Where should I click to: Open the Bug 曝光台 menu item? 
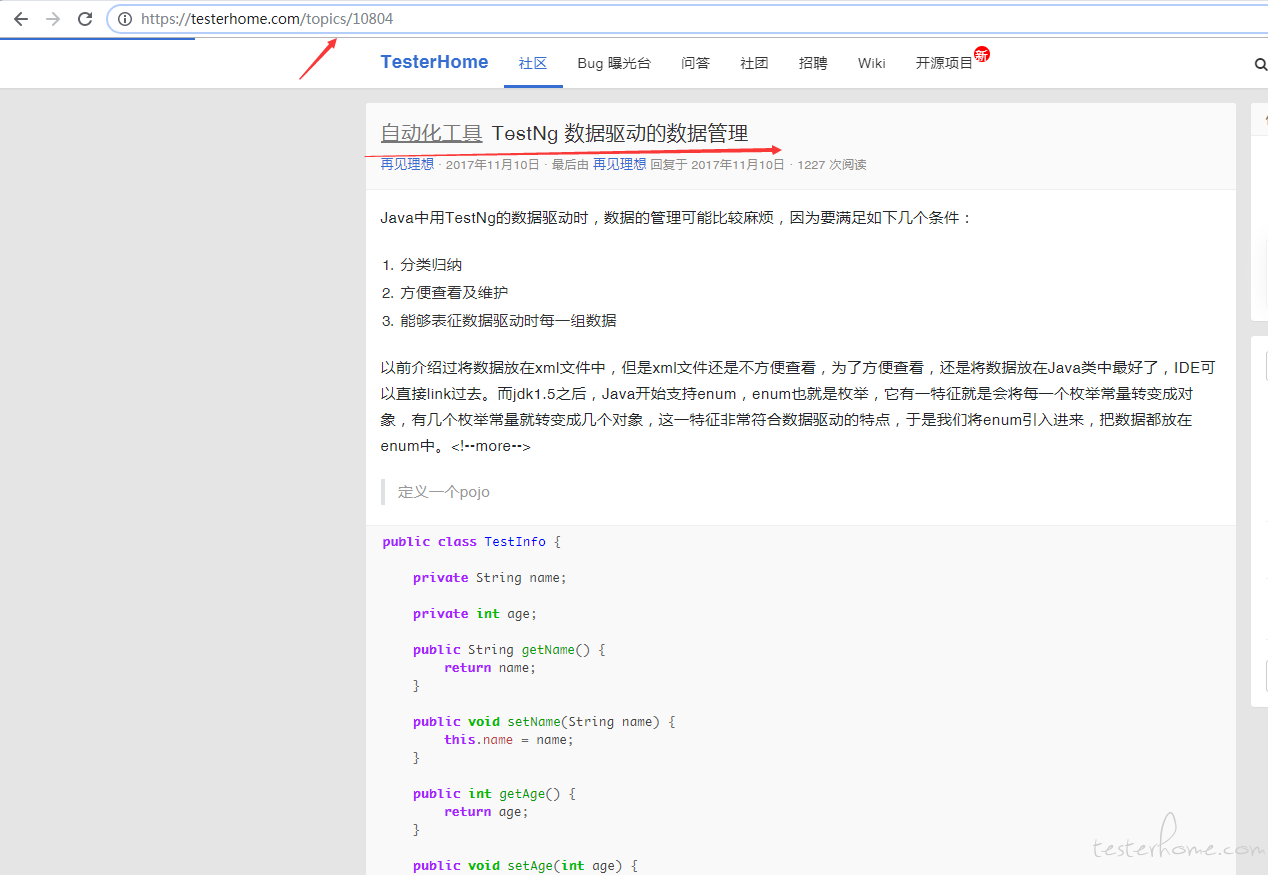click(x=614, y=63)
